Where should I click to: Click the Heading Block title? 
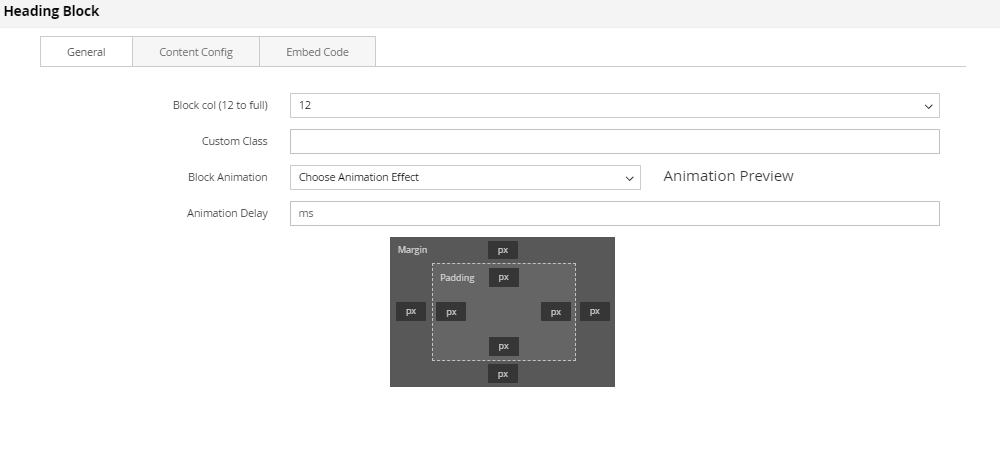tap(51, 12)
